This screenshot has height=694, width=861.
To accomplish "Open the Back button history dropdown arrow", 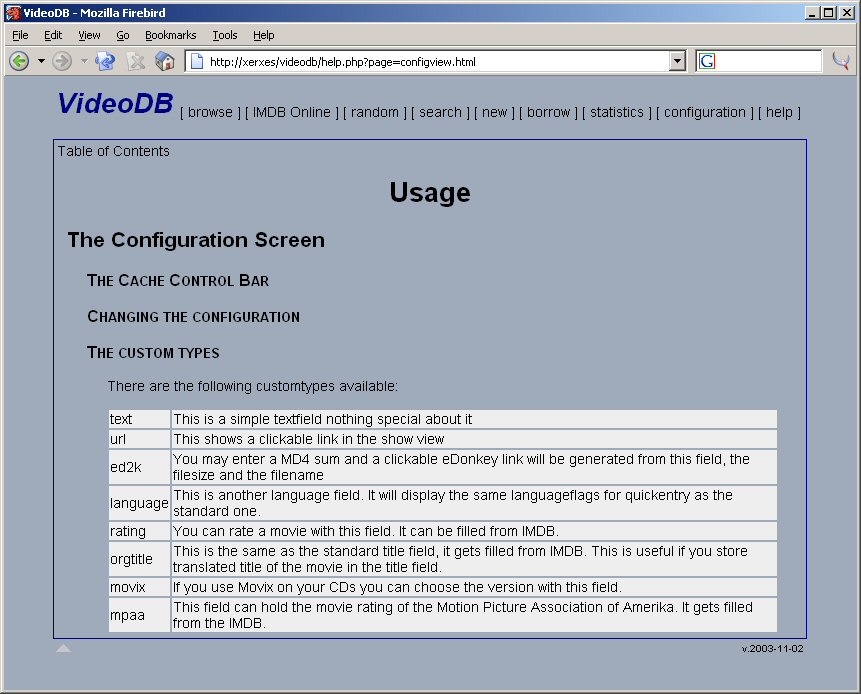I will pyautogui.click(x=41, y=61).
